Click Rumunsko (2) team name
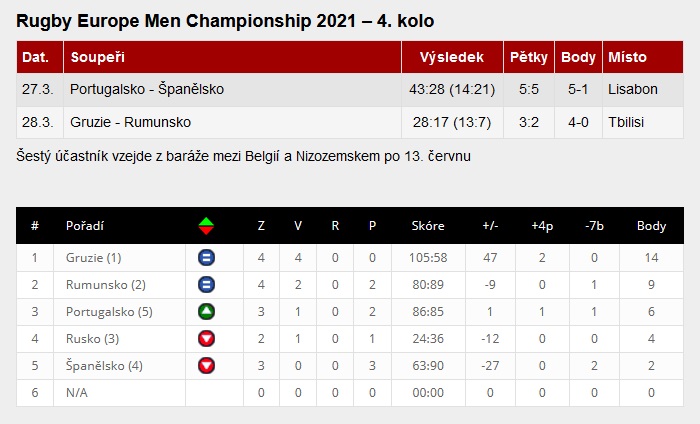The width and height of the screenshot is (700, 424). click(105, 285)
